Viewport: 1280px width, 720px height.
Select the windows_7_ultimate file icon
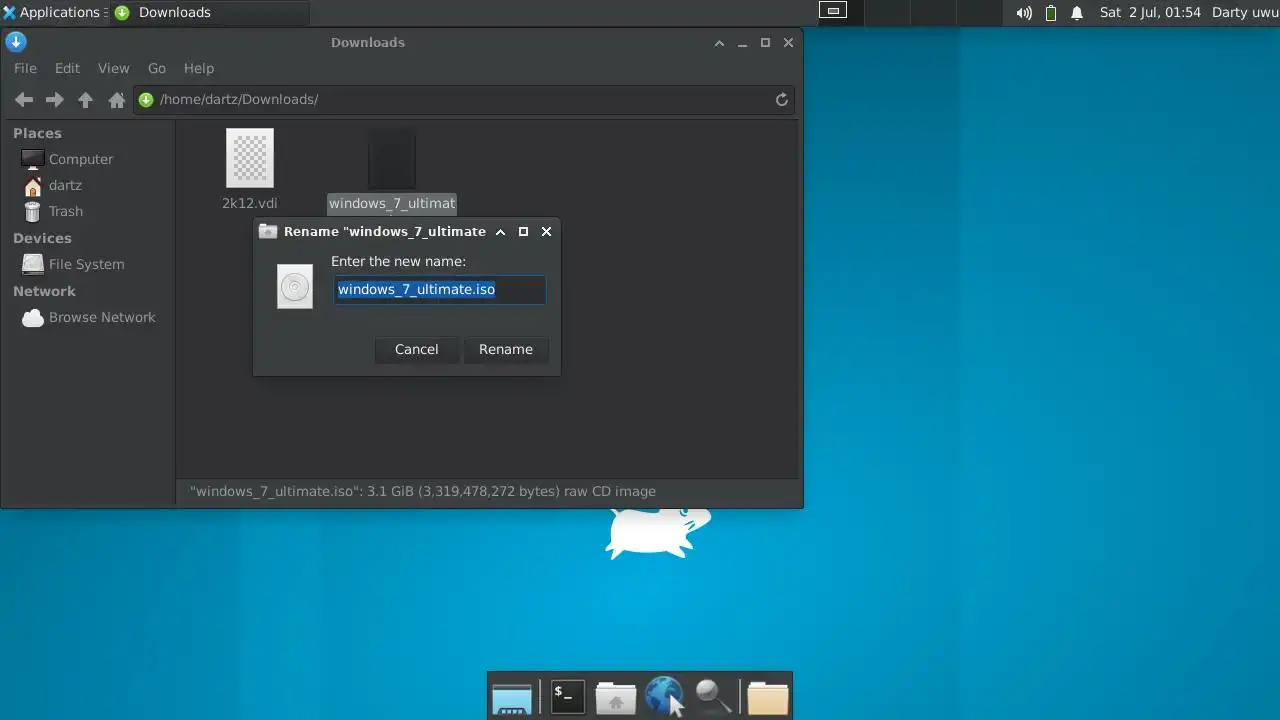392,158
